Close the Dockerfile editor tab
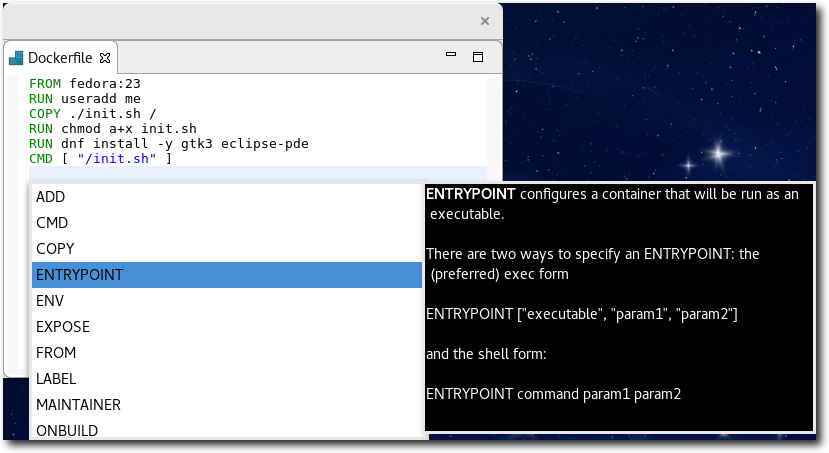The width and height of the screenshot is (829, 453). pos(105,57)
